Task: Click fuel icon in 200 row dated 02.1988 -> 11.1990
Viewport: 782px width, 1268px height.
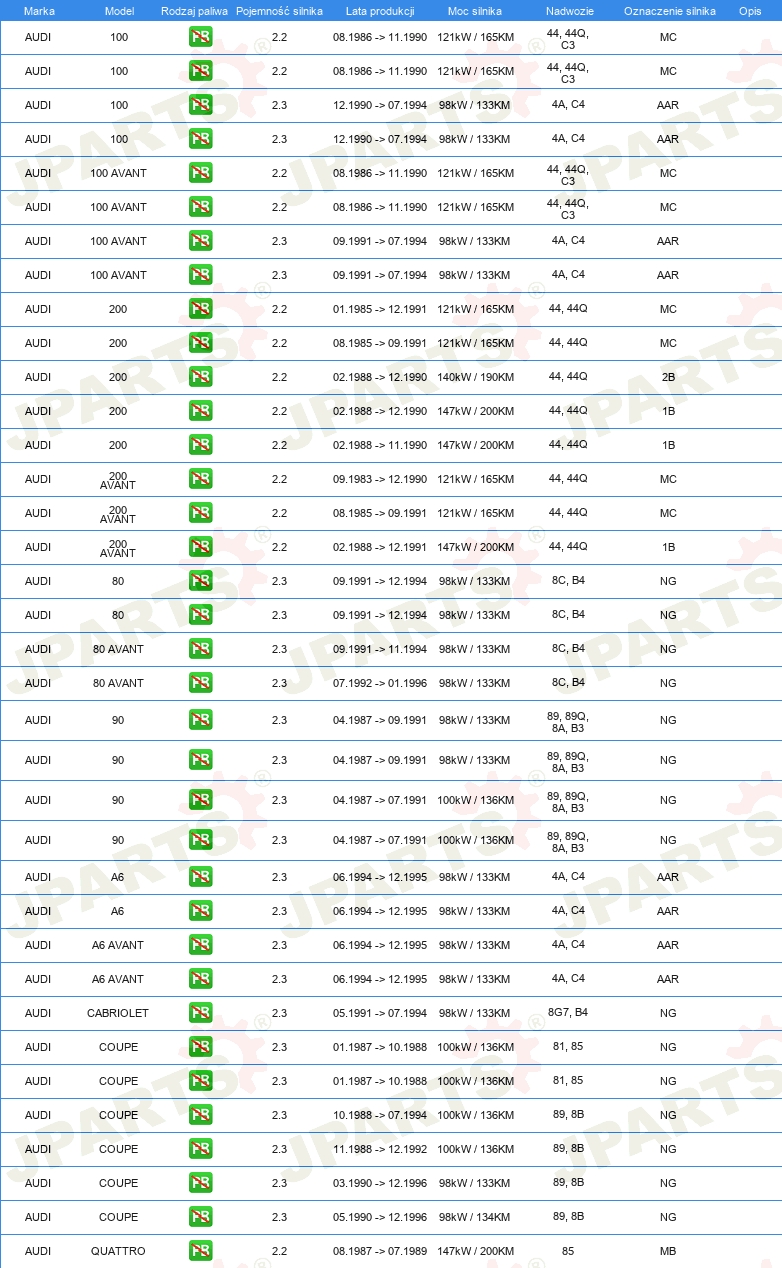Action: (200, 445)
